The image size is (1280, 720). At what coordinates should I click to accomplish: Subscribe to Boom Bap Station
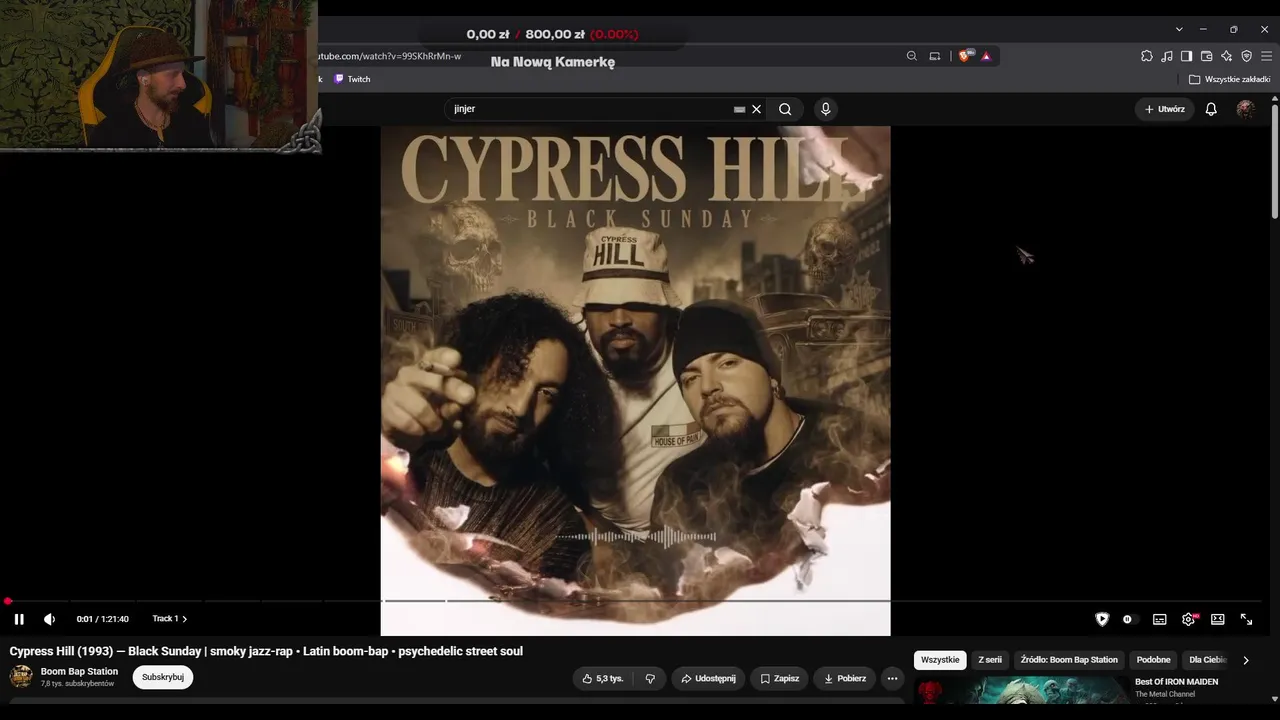click(163, 677)
